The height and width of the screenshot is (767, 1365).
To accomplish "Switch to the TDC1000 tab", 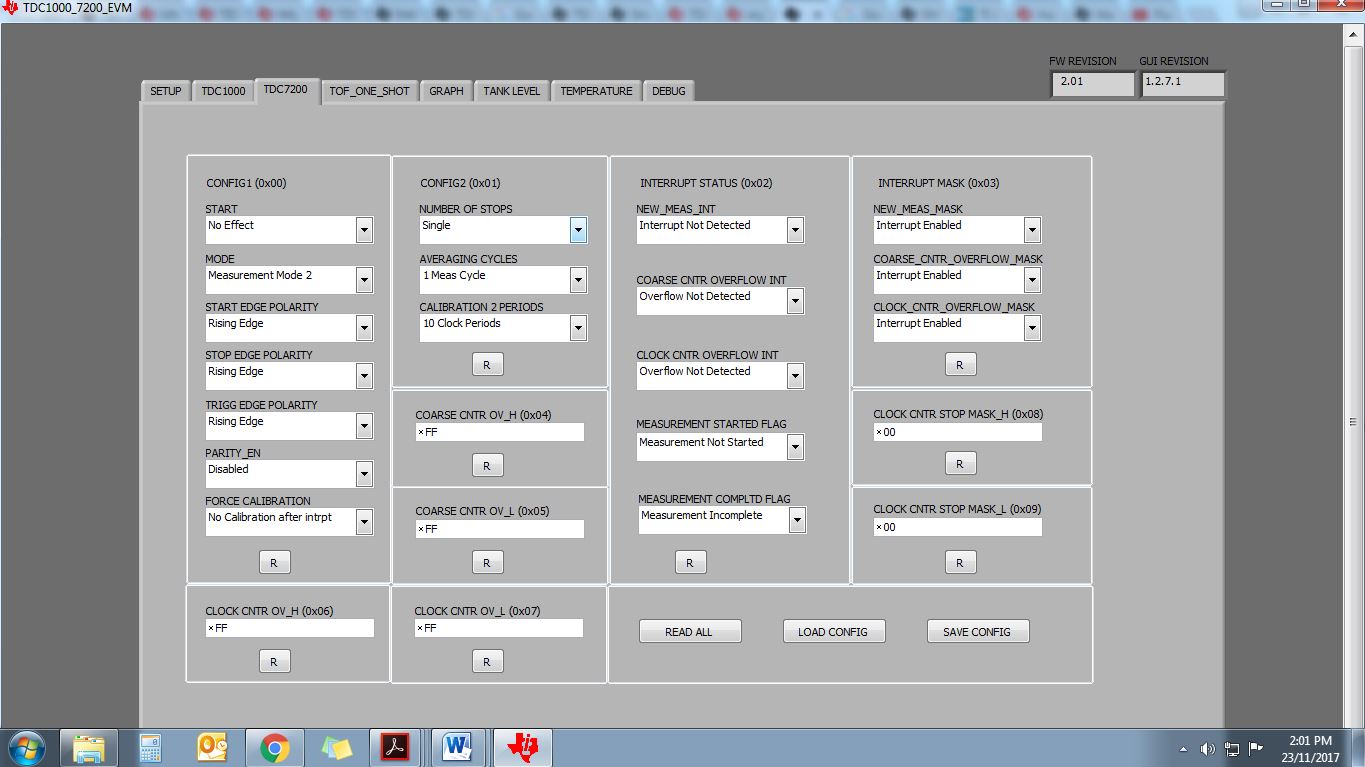I will tap(223, 91).
